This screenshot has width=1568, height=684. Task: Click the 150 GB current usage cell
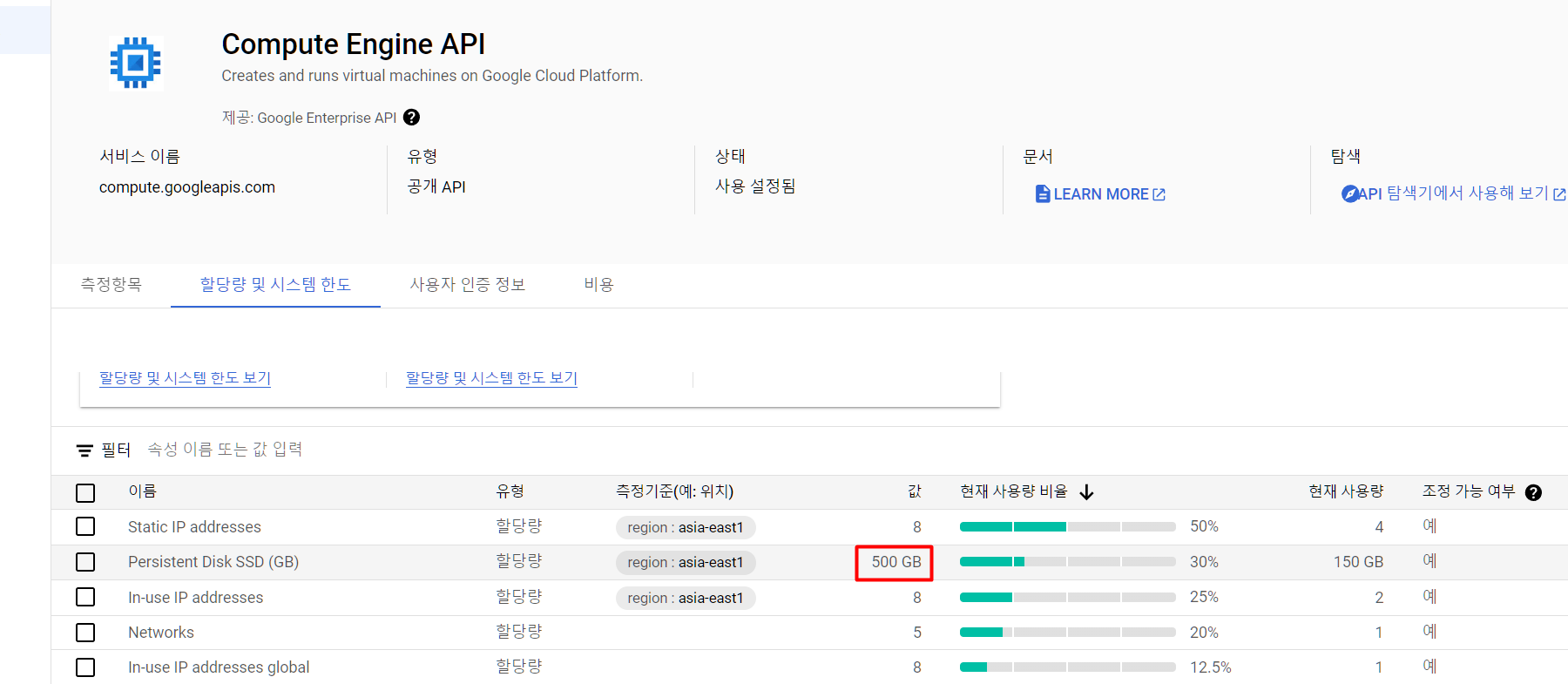coord(1358,562)
